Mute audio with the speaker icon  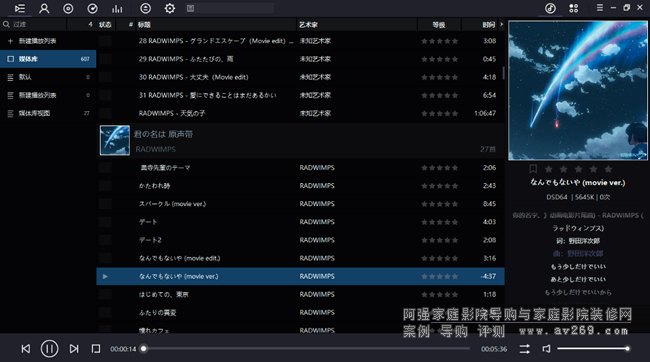click(x=546, y=349)
